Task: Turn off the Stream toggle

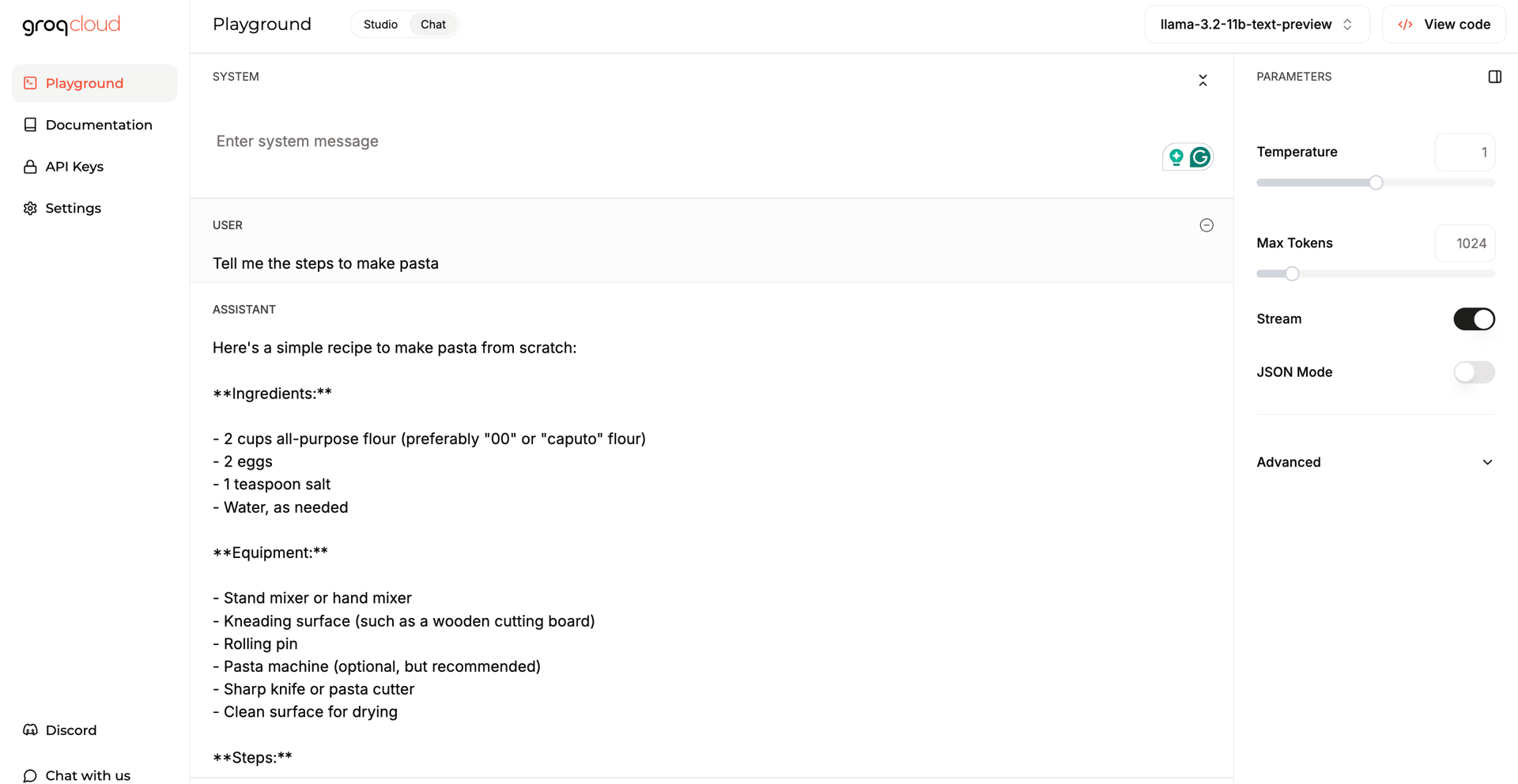Action: (x=1474, y=319)
